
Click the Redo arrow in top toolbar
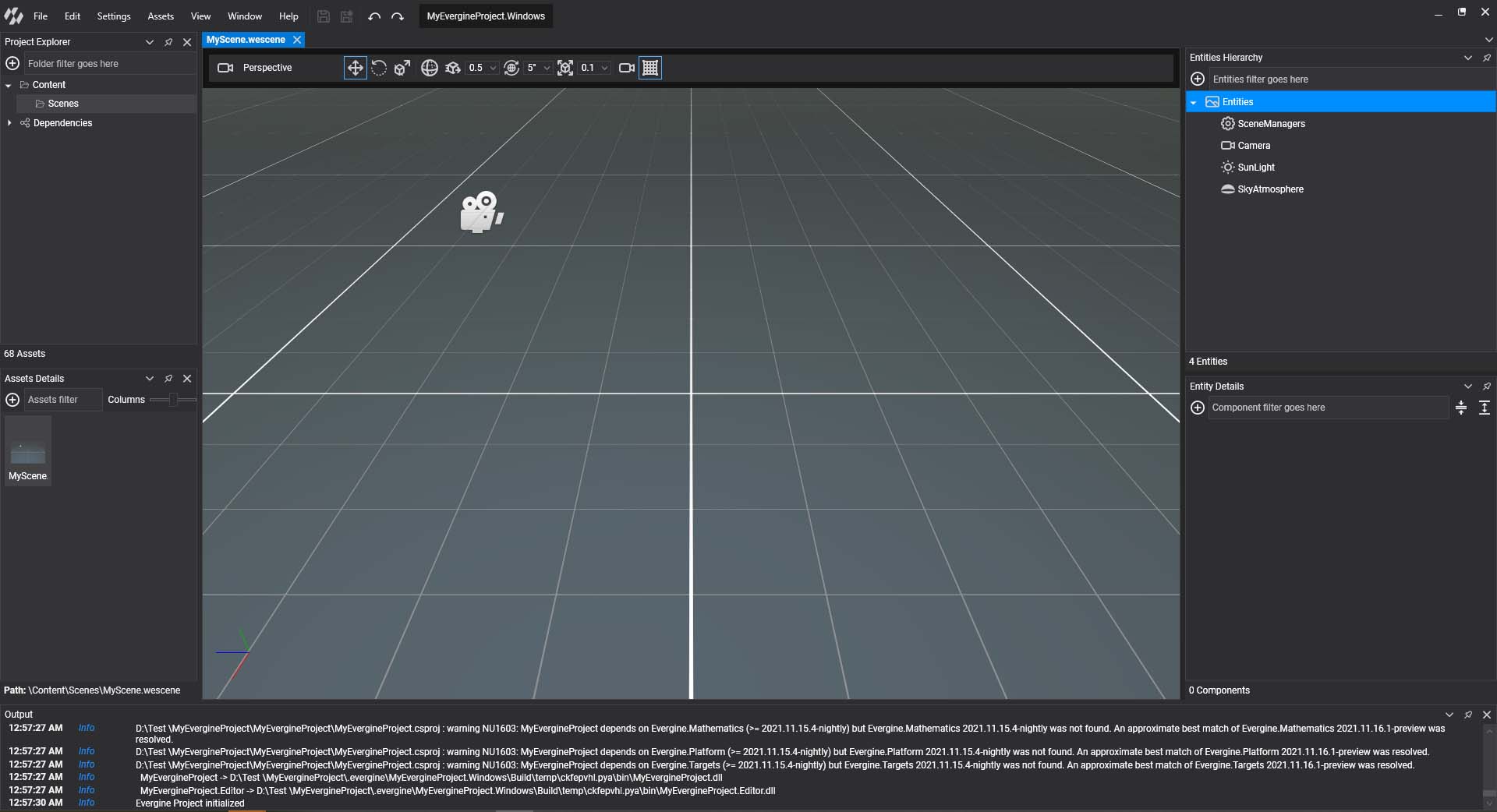[398, 16]
